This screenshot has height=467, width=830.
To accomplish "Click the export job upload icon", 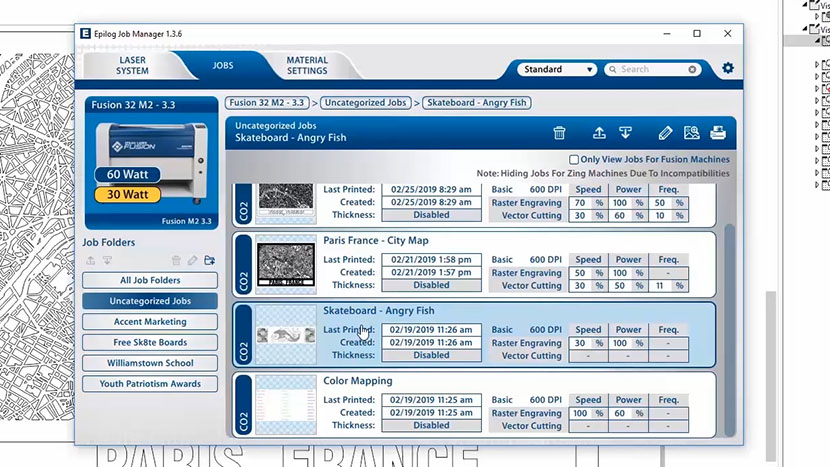I will 599,132.
